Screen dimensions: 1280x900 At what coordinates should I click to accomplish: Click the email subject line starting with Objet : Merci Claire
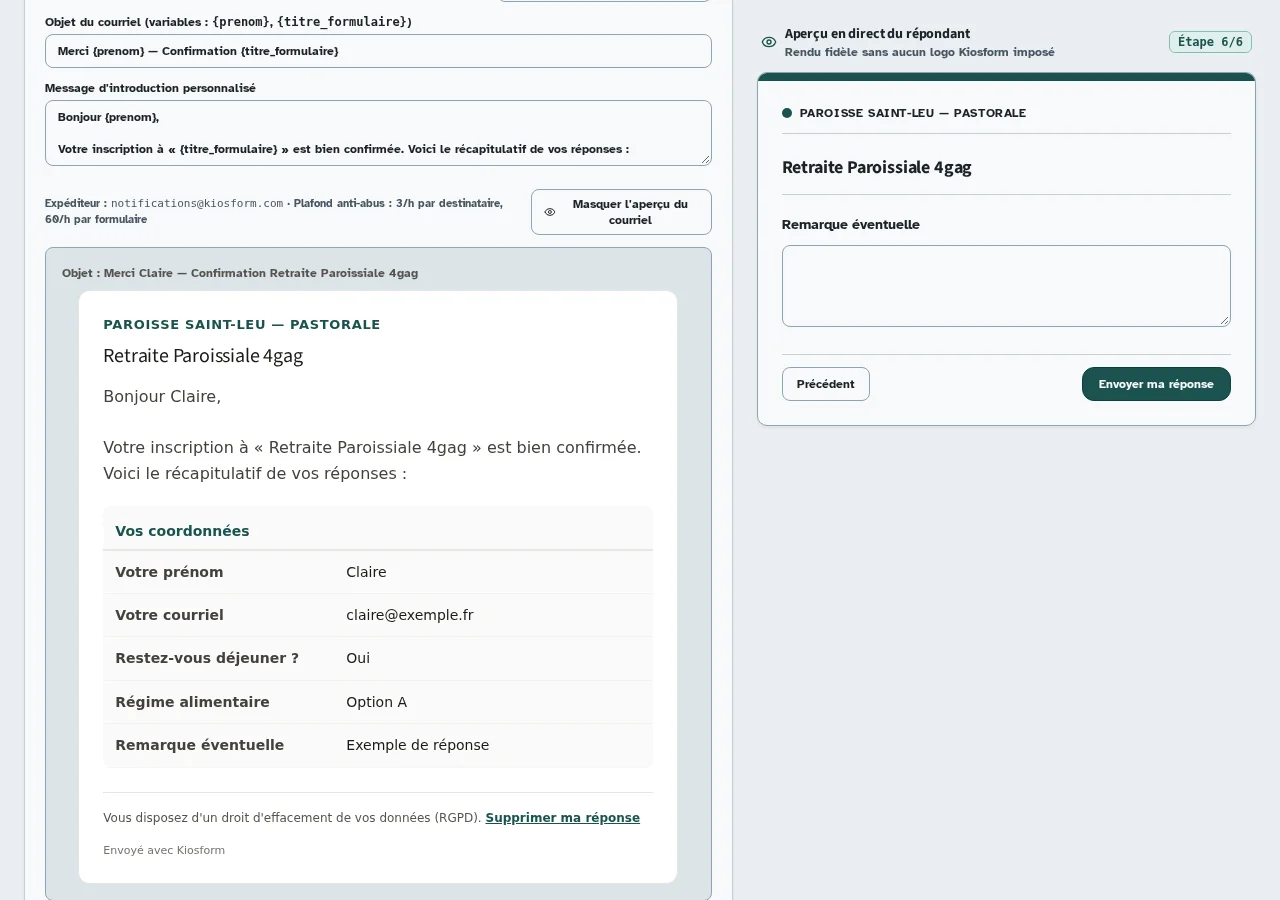(240, 273)
